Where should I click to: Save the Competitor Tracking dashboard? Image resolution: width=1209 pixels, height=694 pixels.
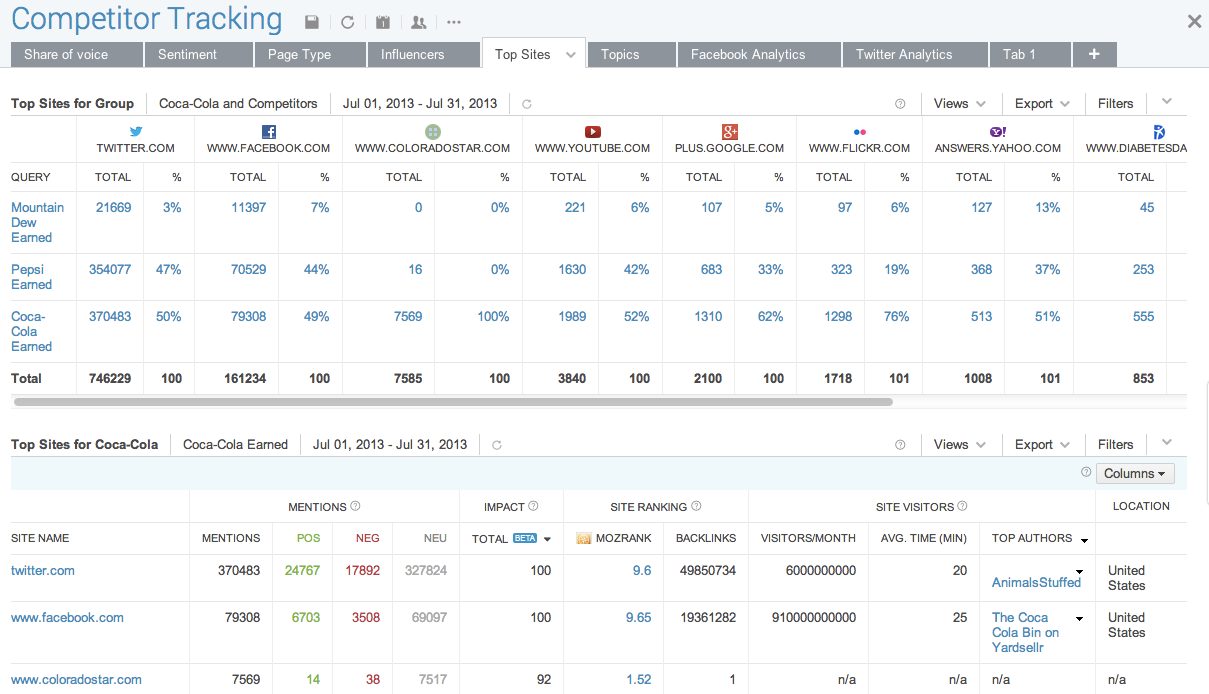(312, 22)
